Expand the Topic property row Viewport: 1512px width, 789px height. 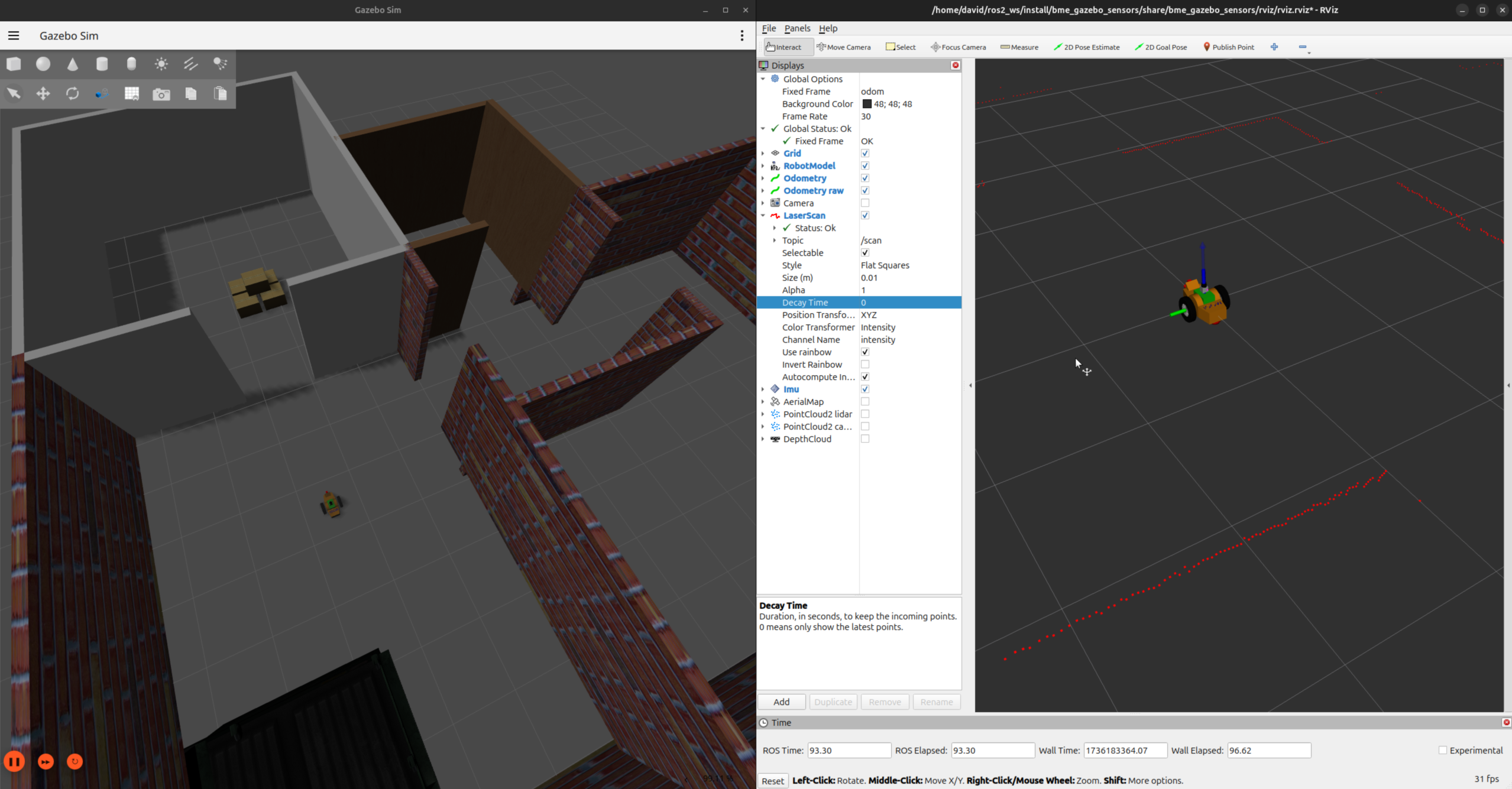(x=775, y=241)
